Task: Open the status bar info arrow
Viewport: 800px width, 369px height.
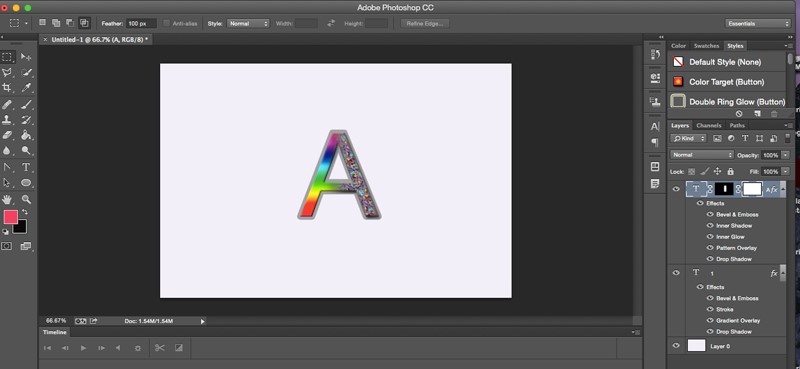Action: 203,322
